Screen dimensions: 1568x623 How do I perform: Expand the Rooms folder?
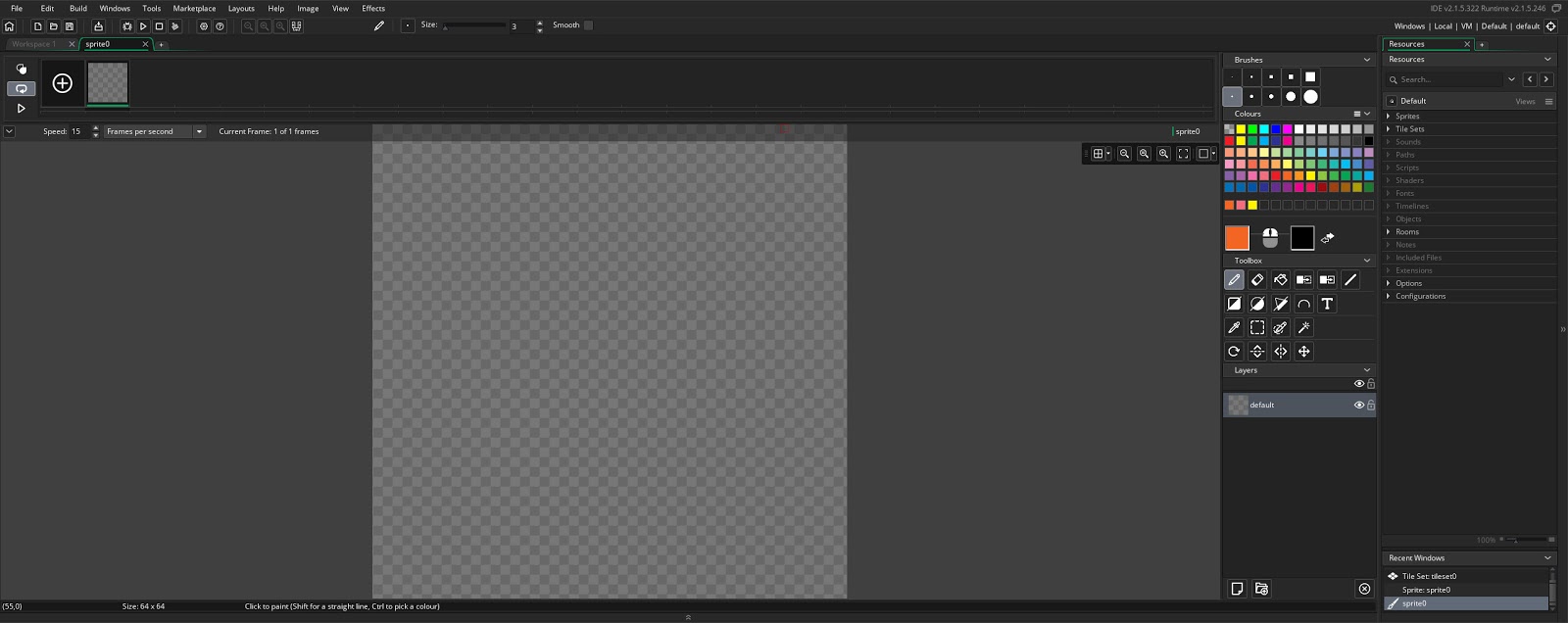point(1389,232)
